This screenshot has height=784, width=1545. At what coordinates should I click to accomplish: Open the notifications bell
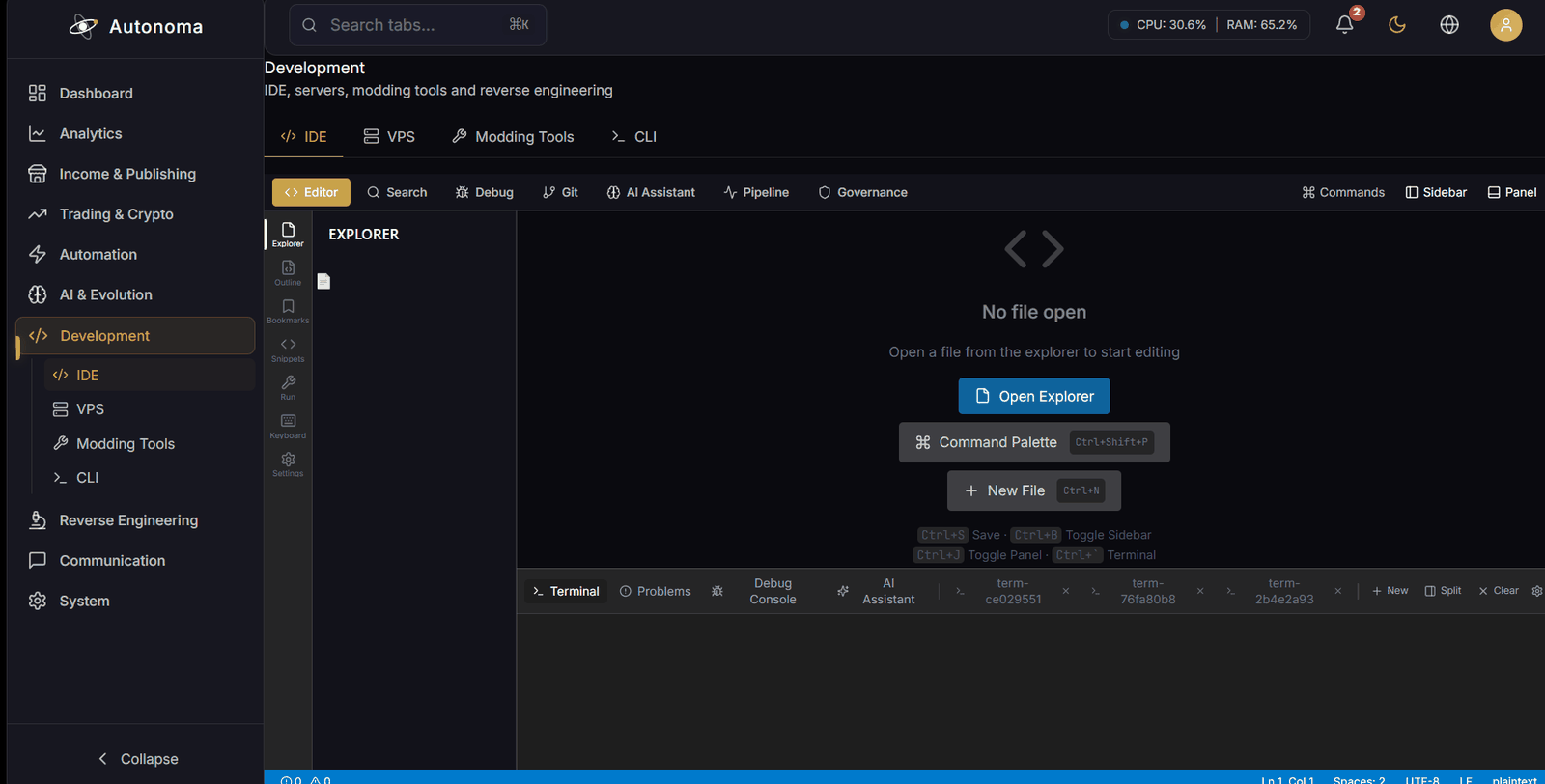pyautogui.click(x=1344, y=24)
